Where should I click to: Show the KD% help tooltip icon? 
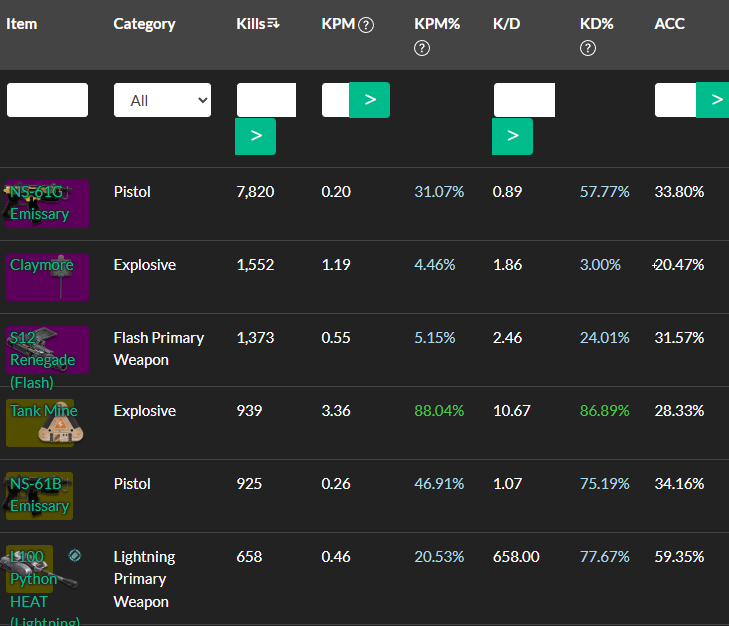coord(588,48)
